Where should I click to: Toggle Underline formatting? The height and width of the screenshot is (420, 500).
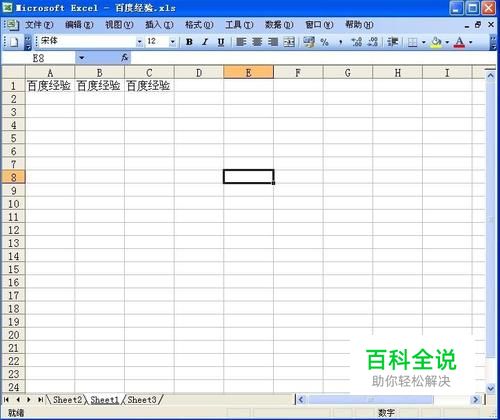[x=221, y=42]
